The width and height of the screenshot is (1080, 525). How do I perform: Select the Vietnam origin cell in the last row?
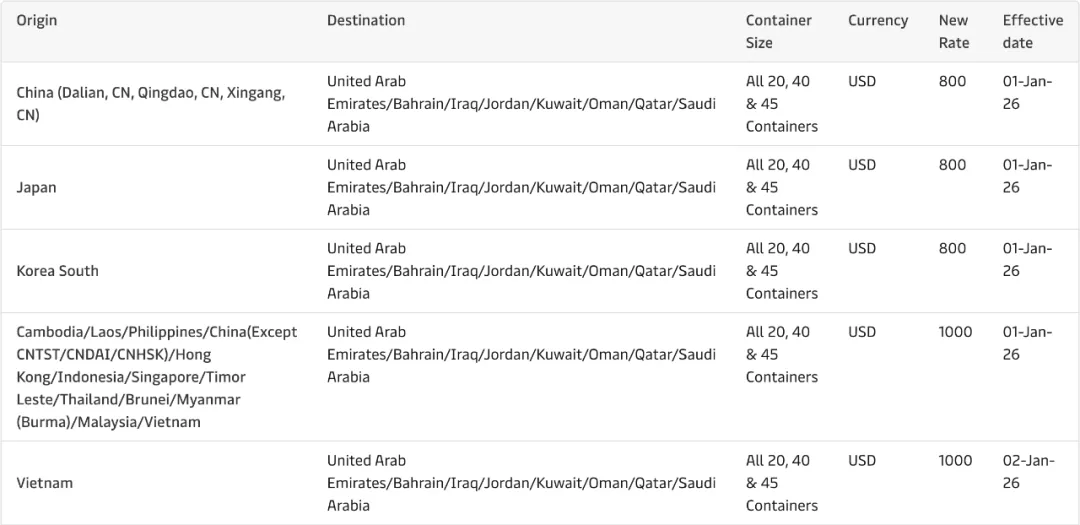pyautogui.click(x=45, y=483)
